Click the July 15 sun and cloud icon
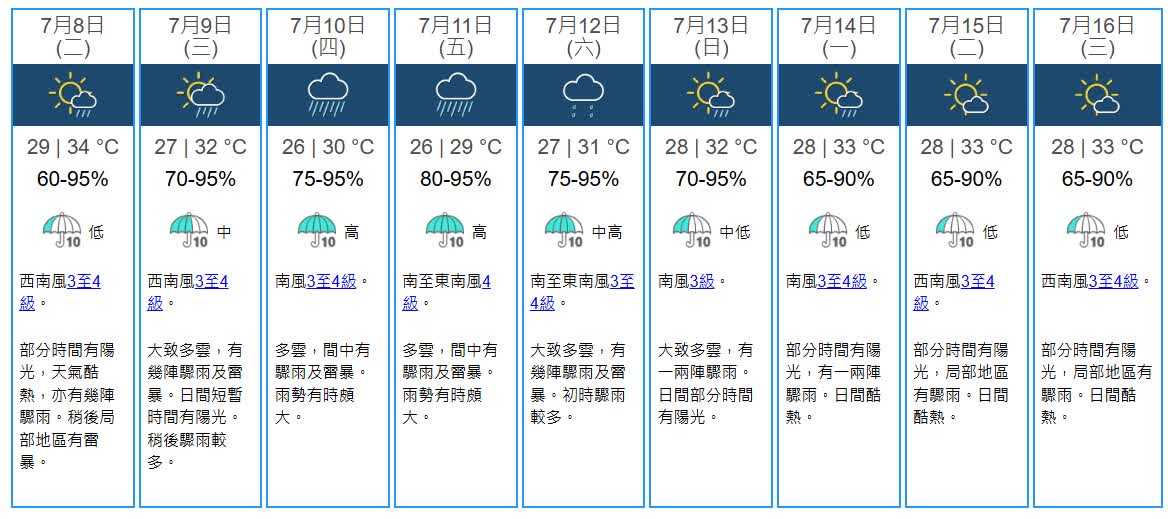 (x=966, y=95)
